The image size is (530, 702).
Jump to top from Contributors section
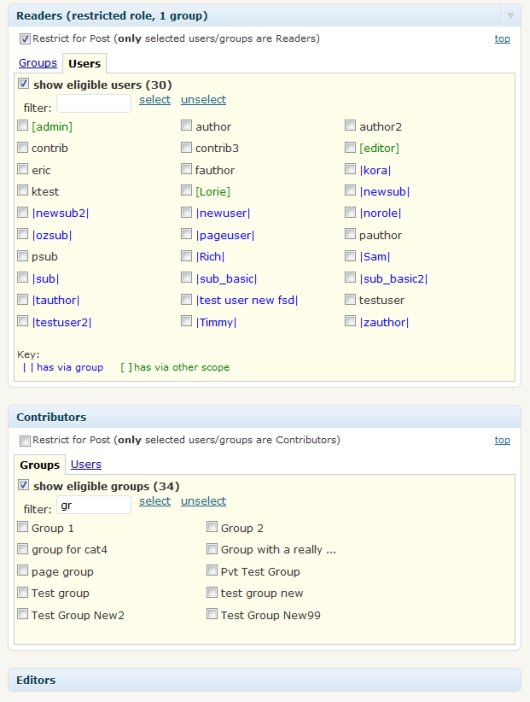pos(502,440)
